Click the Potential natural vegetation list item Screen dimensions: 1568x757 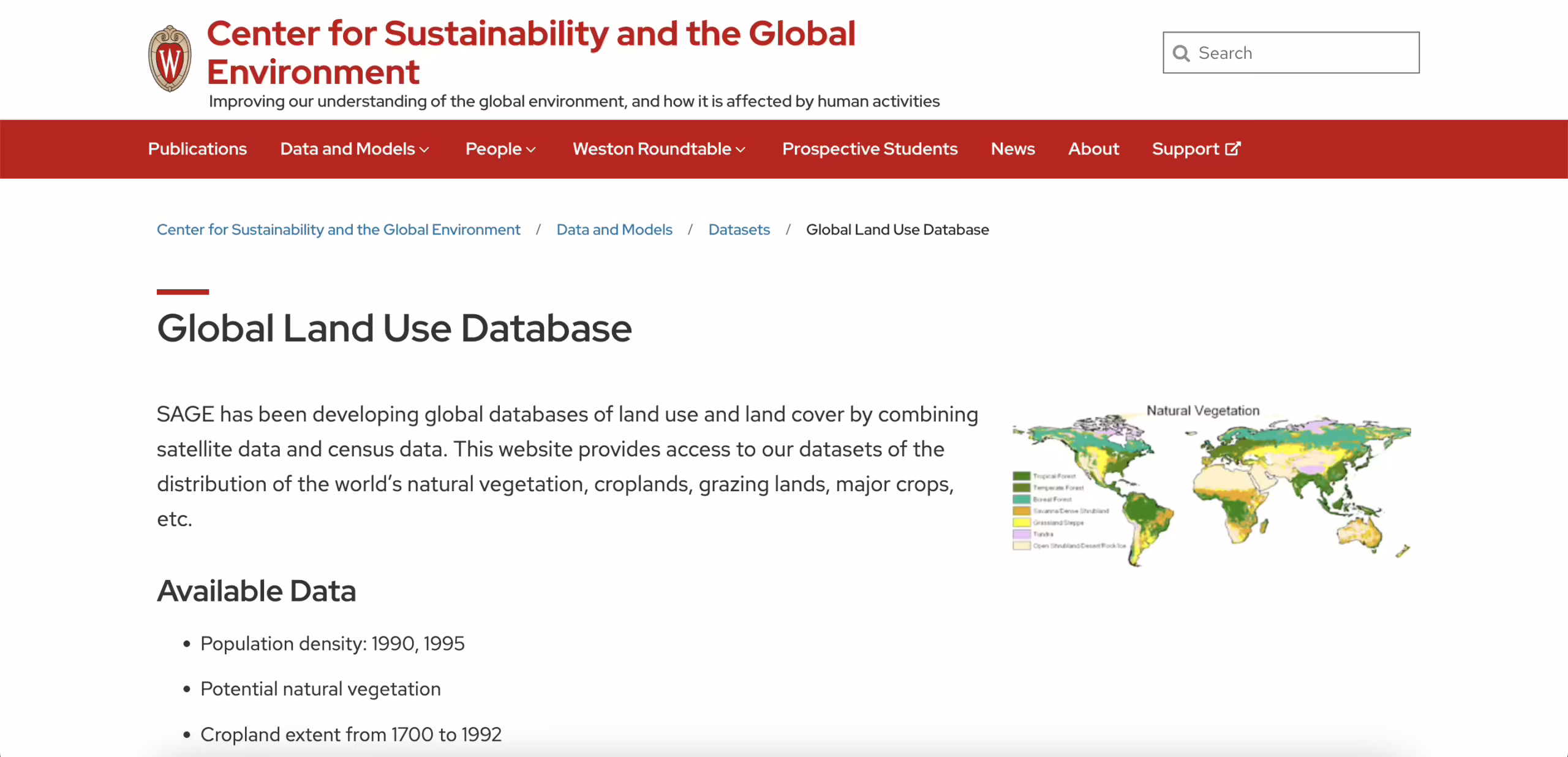(x=320, y=688)
